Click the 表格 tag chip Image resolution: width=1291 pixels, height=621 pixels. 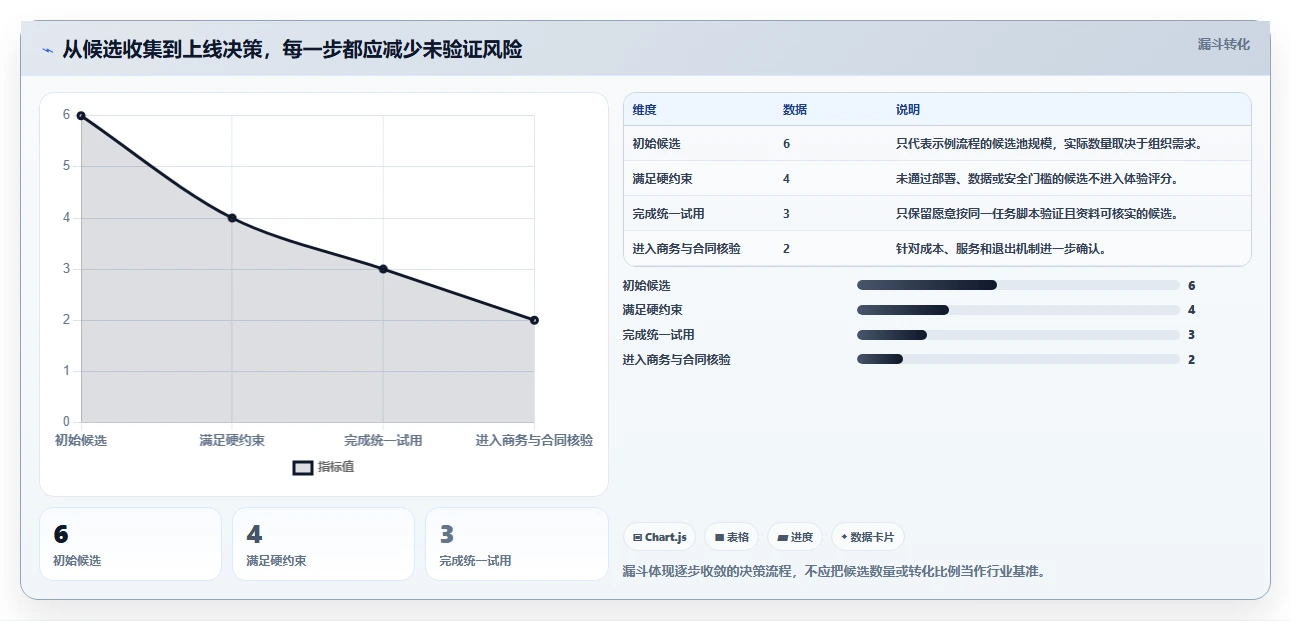(732, 537)
